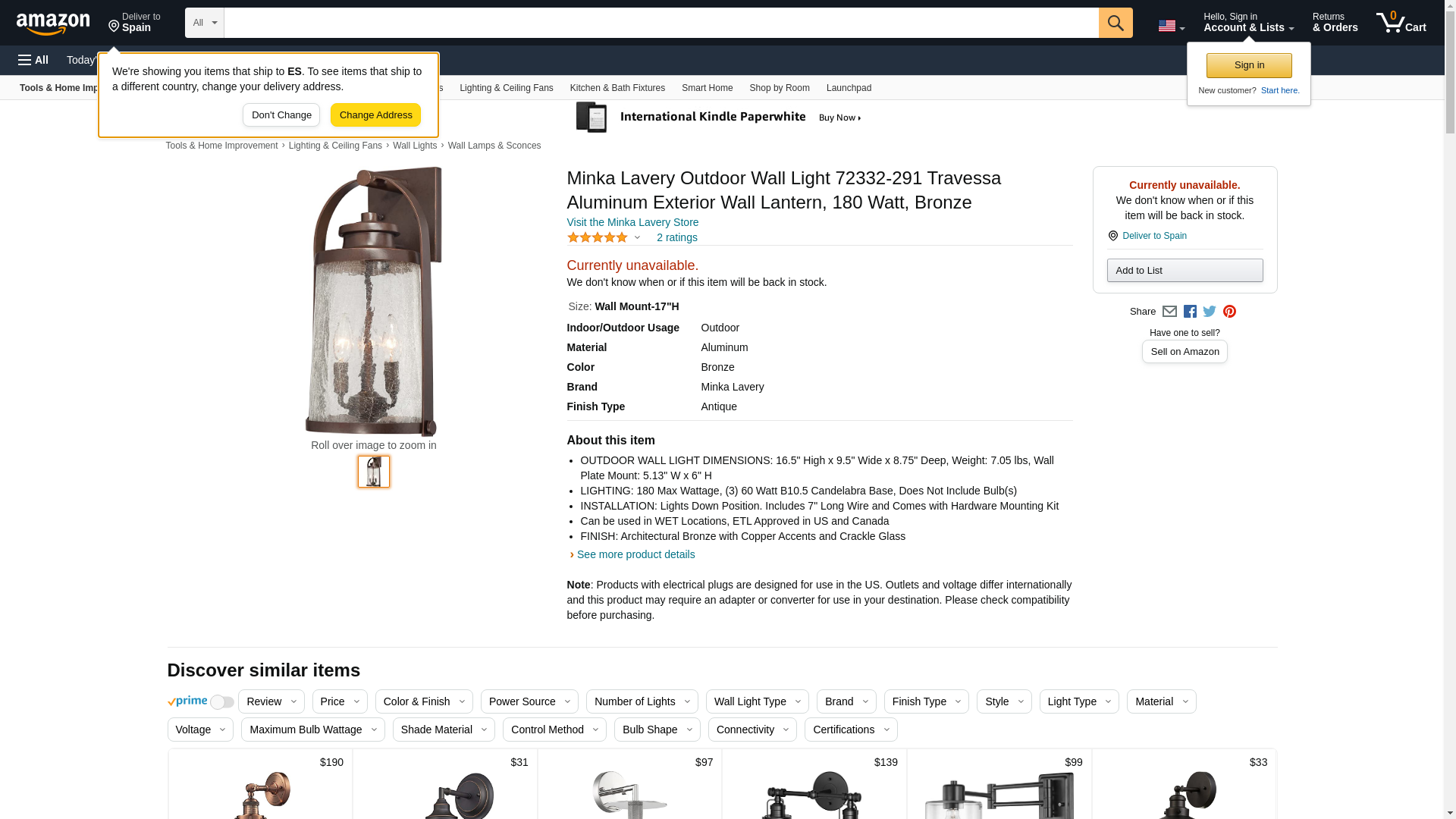Open the All hamburger menu

[x=33, y=60]
